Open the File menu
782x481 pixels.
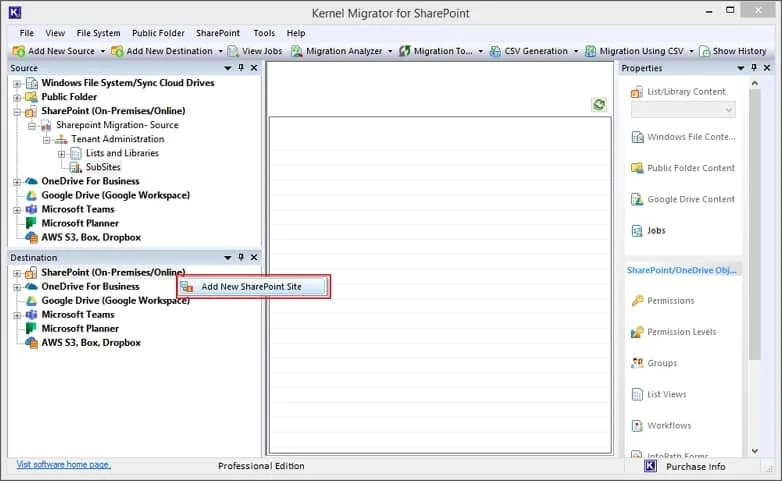click(x=27, y=33)
